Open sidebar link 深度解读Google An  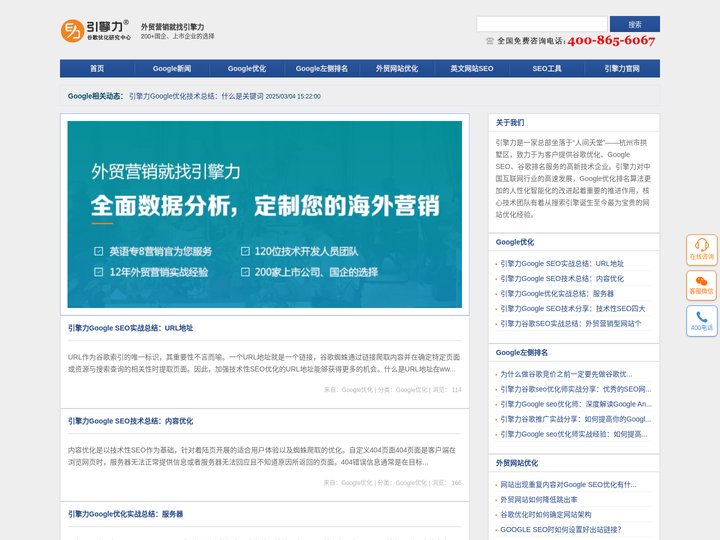576,404
